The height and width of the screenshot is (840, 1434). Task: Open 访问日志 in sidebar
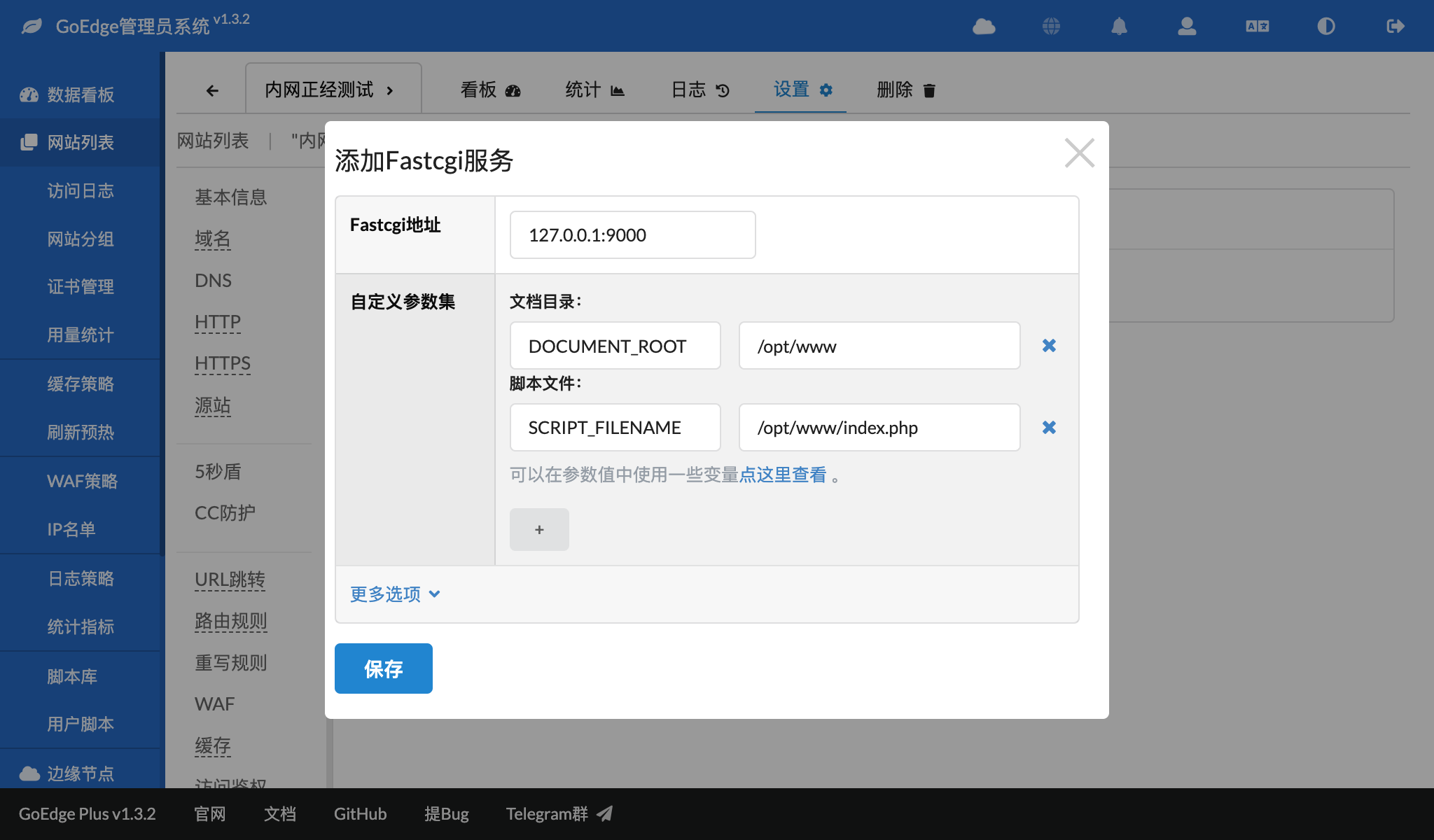tap(81, 190)
